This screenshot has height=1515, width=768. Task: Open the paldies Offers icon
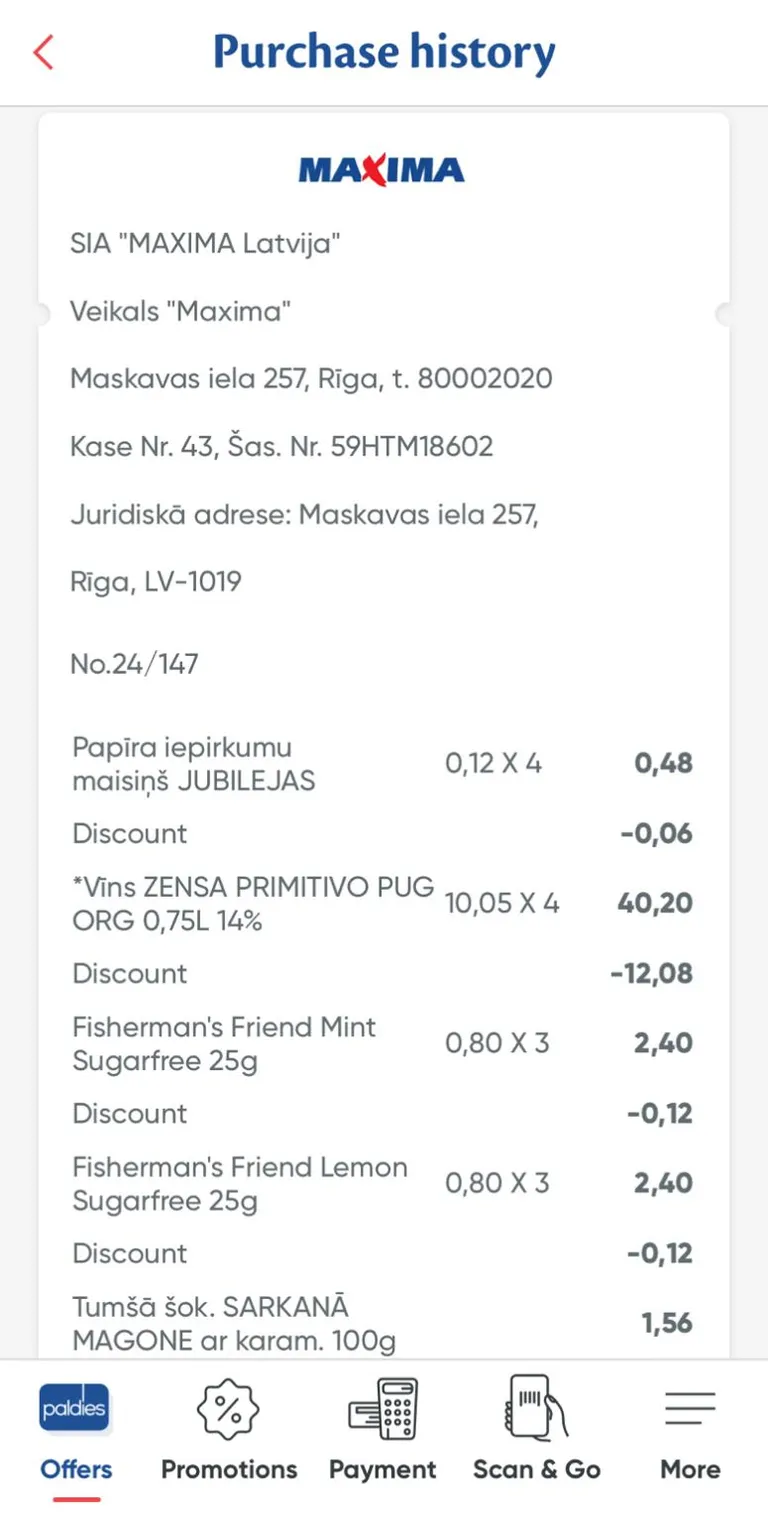[x=75, y=1409]
